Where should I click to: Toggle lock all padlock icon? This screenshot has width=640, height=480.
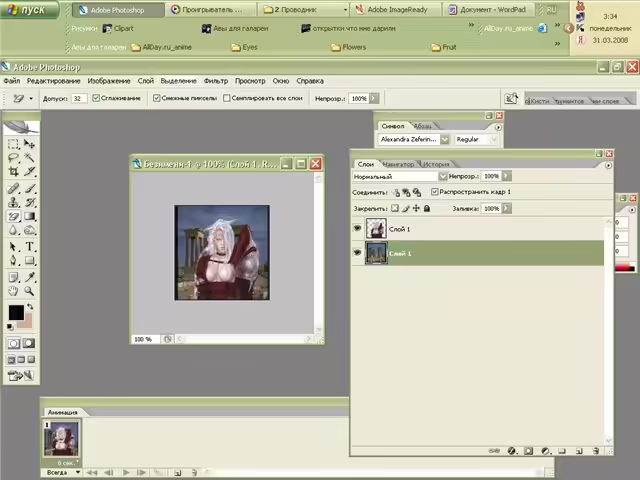[427, 208]
